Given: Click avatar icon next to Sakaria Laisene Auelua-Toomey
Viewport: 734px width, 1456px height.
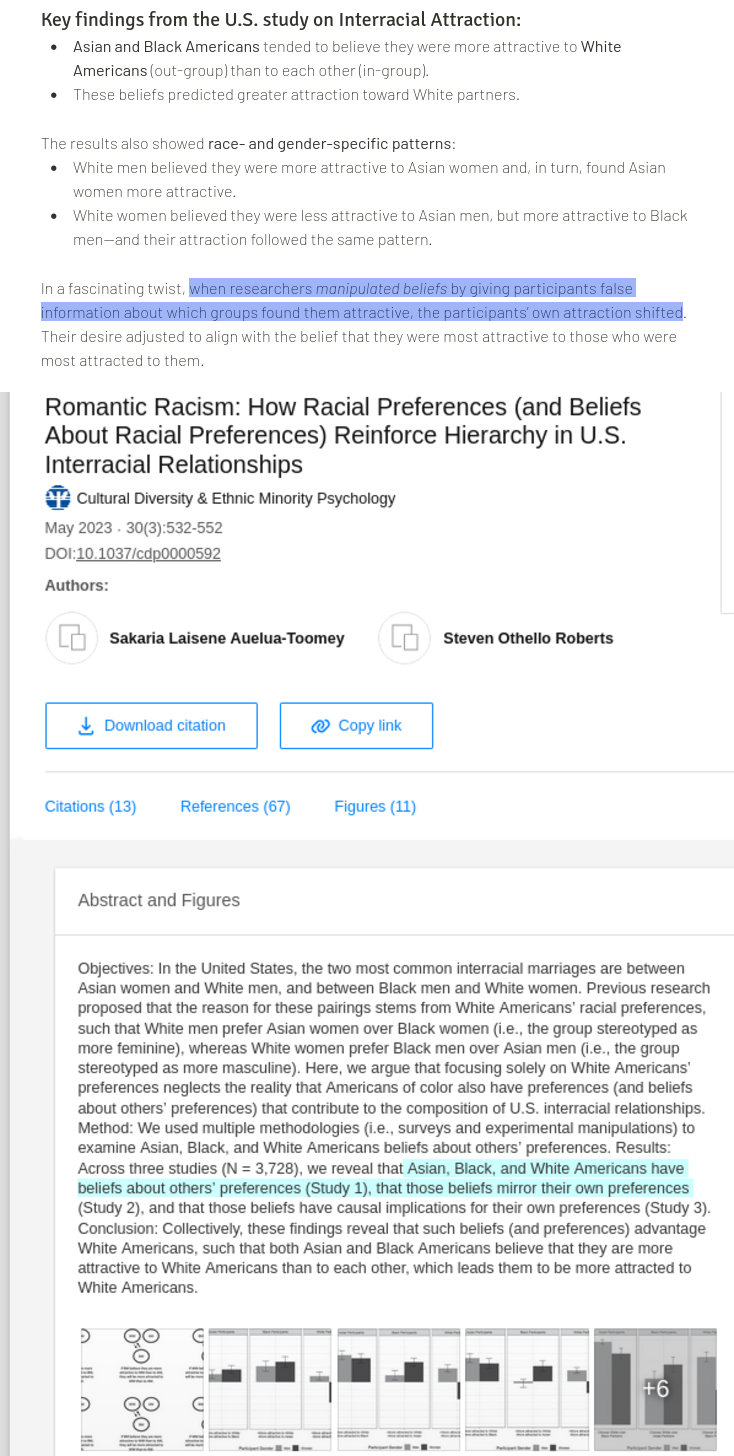Looking at the screenshot, I should point(72,638).
